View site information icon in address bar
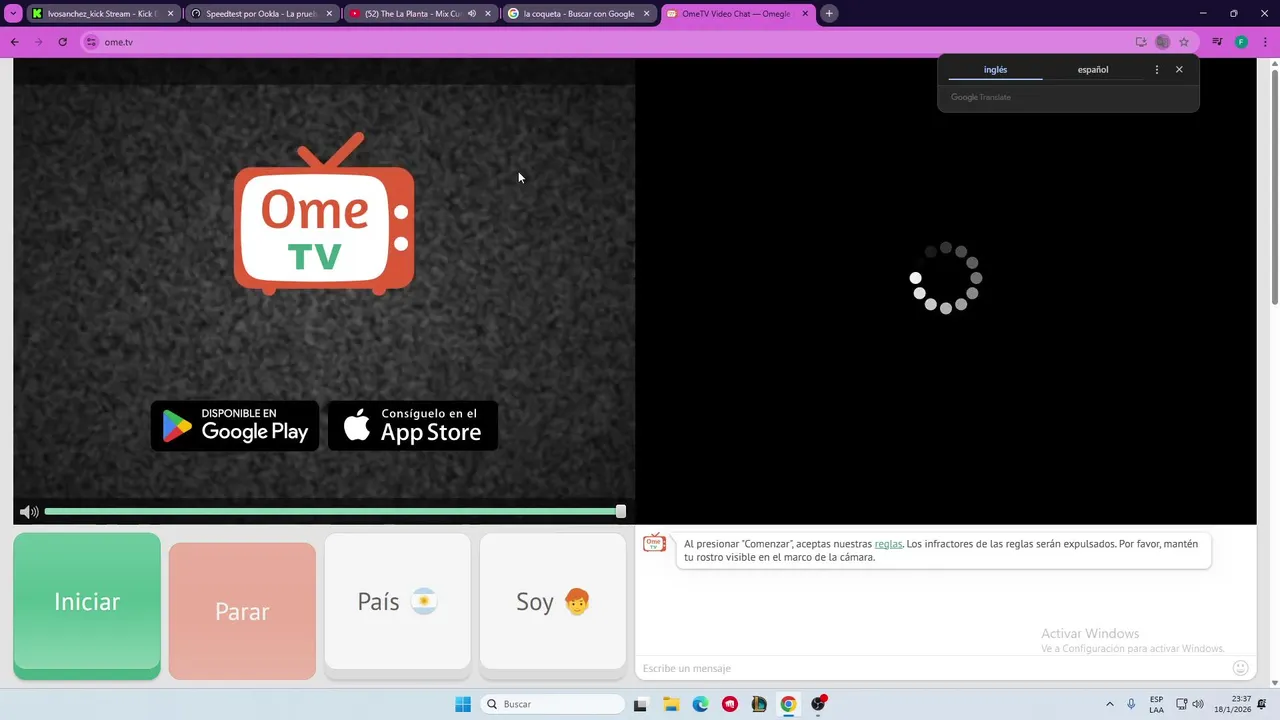 (92, 42)
